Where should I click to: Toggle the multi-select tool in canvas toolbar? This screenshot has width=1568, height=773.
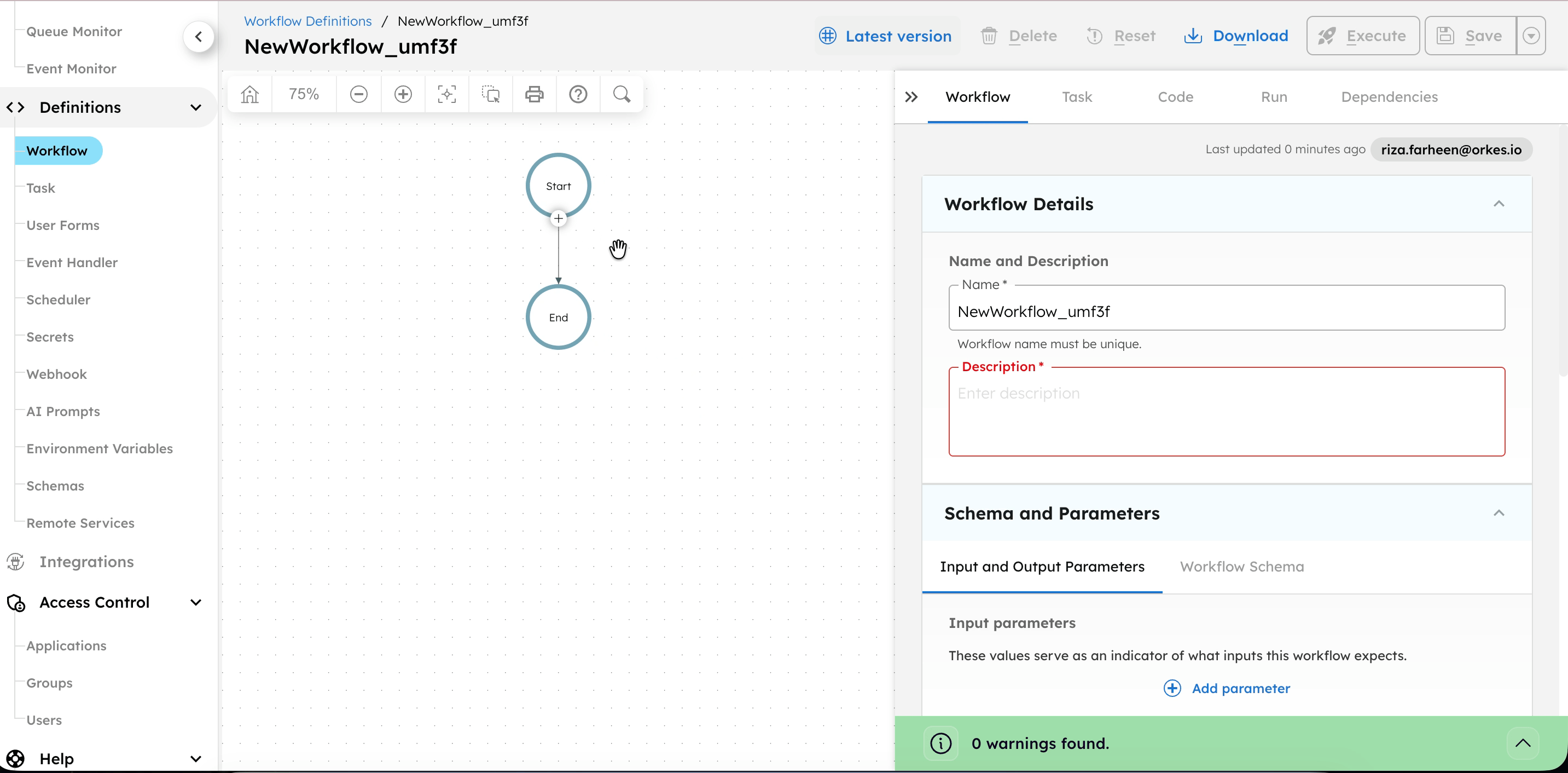(x=491, y=94)
